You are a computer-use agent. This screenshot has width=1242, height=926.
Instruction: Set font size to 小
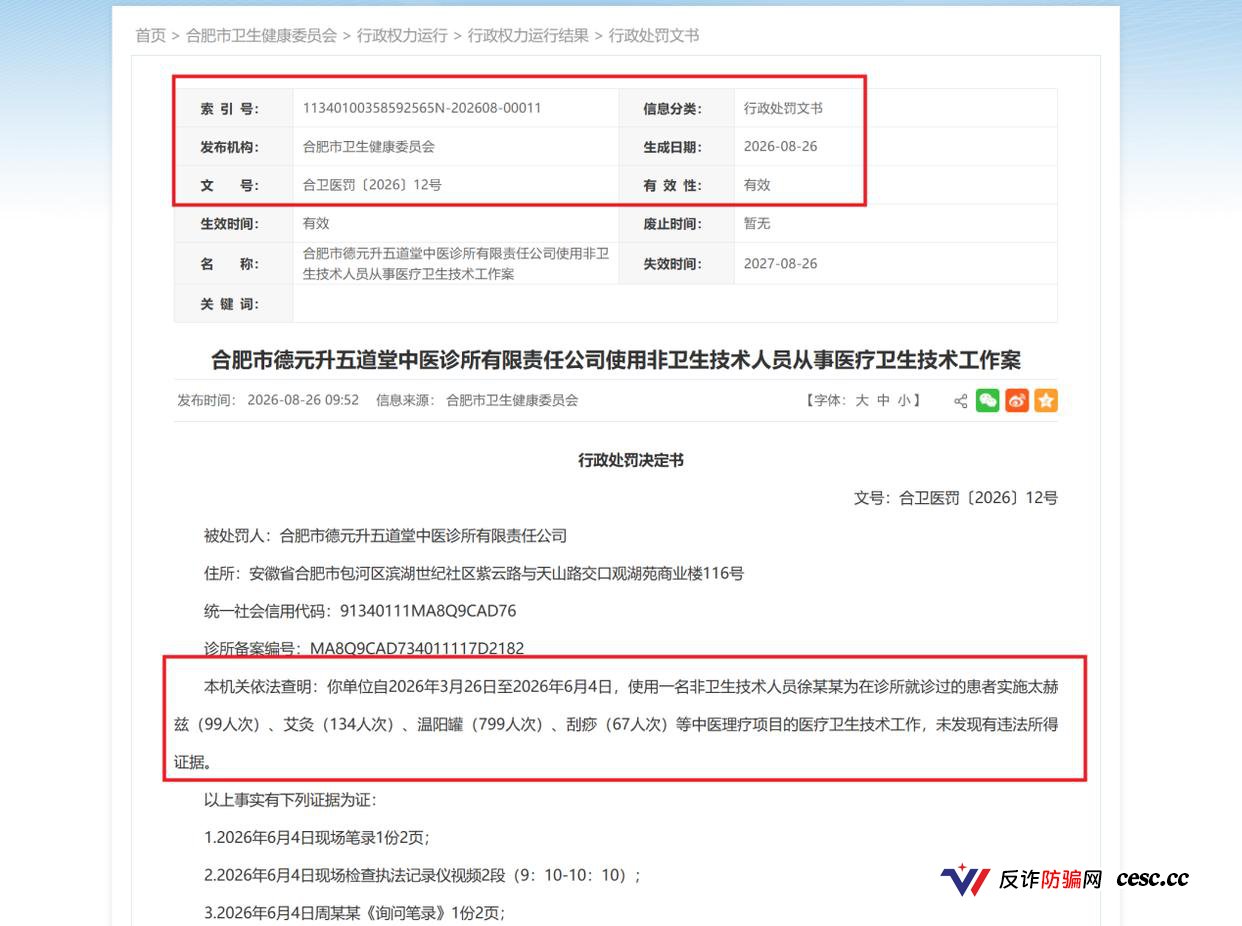[904, 400]
